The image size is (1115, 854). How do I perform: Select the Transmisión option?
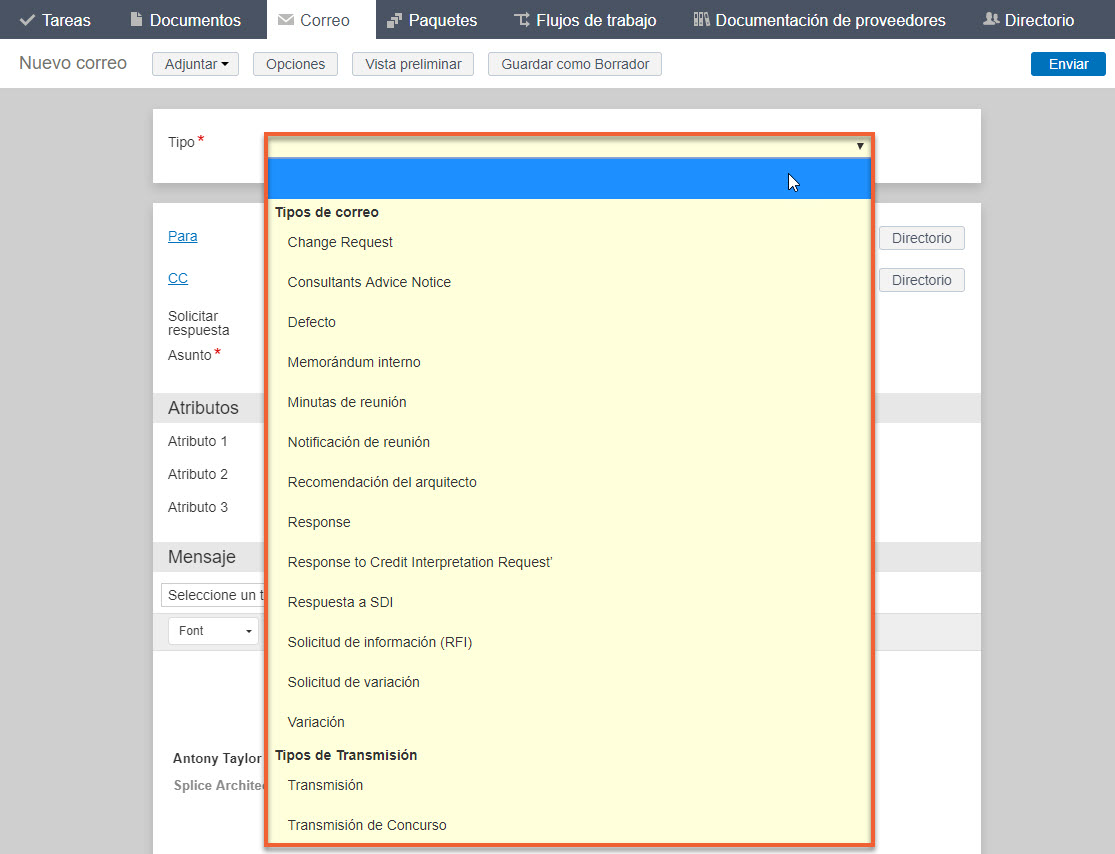coord(569,785)
